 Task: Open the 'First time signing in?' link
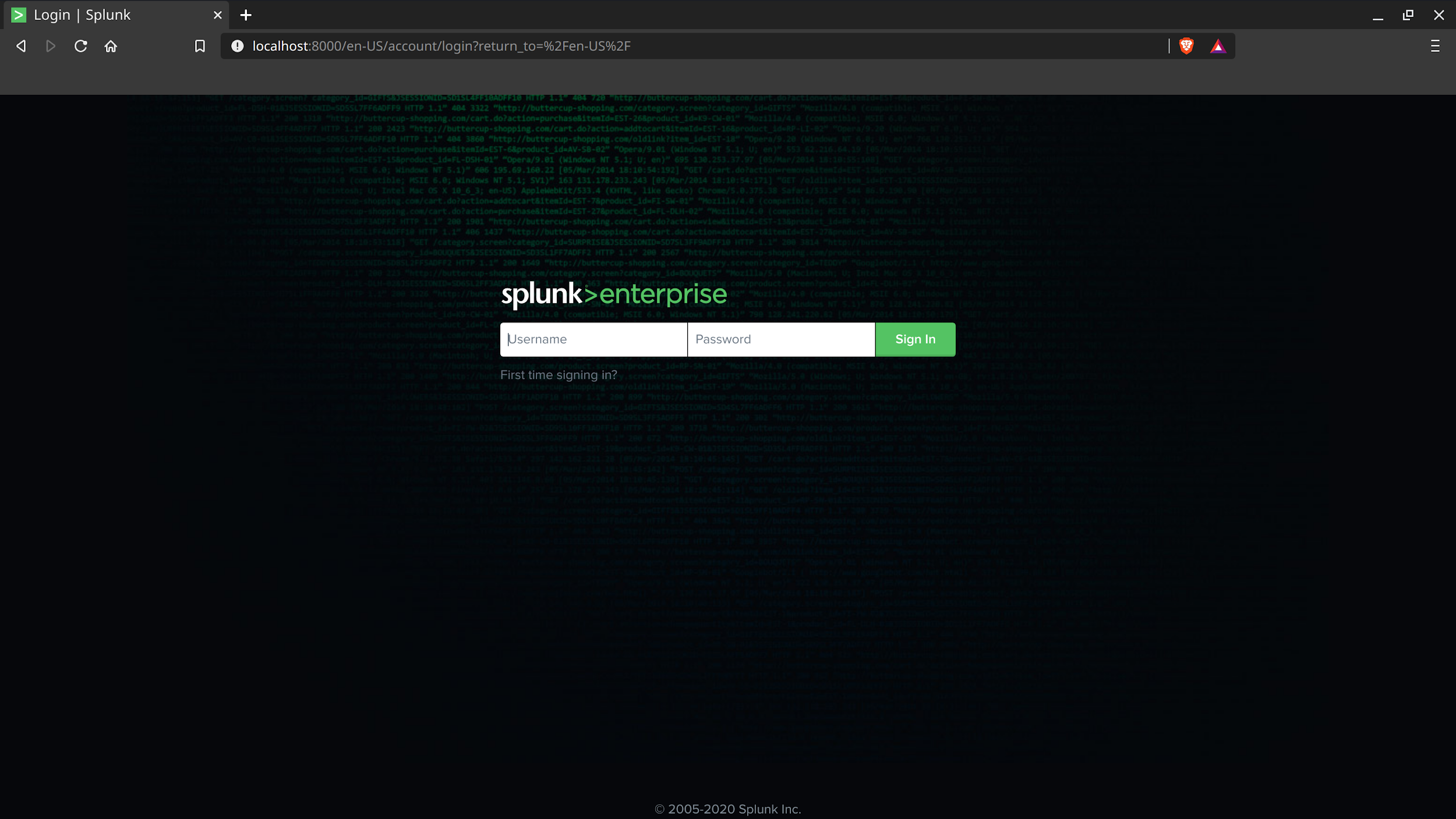559,375
